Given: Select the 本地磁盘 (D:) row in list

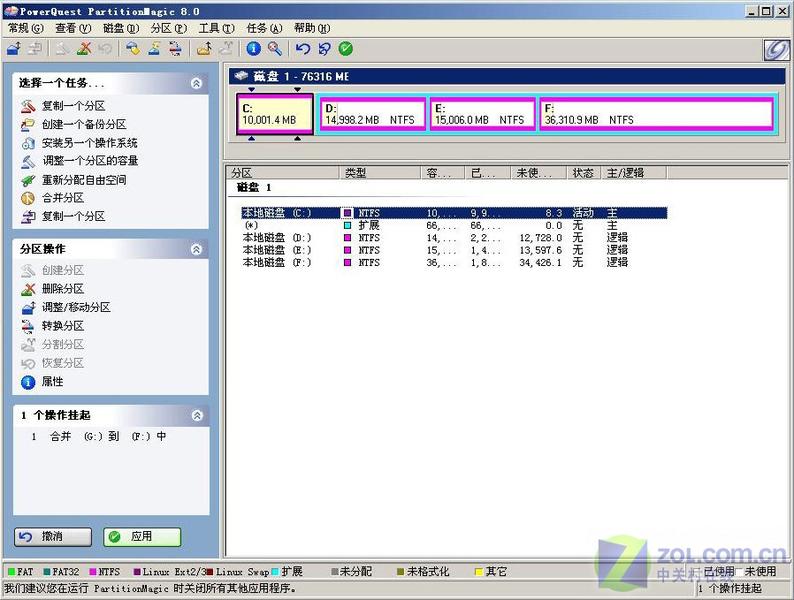Looking at the screenshot, I should (x=454, y=238).
